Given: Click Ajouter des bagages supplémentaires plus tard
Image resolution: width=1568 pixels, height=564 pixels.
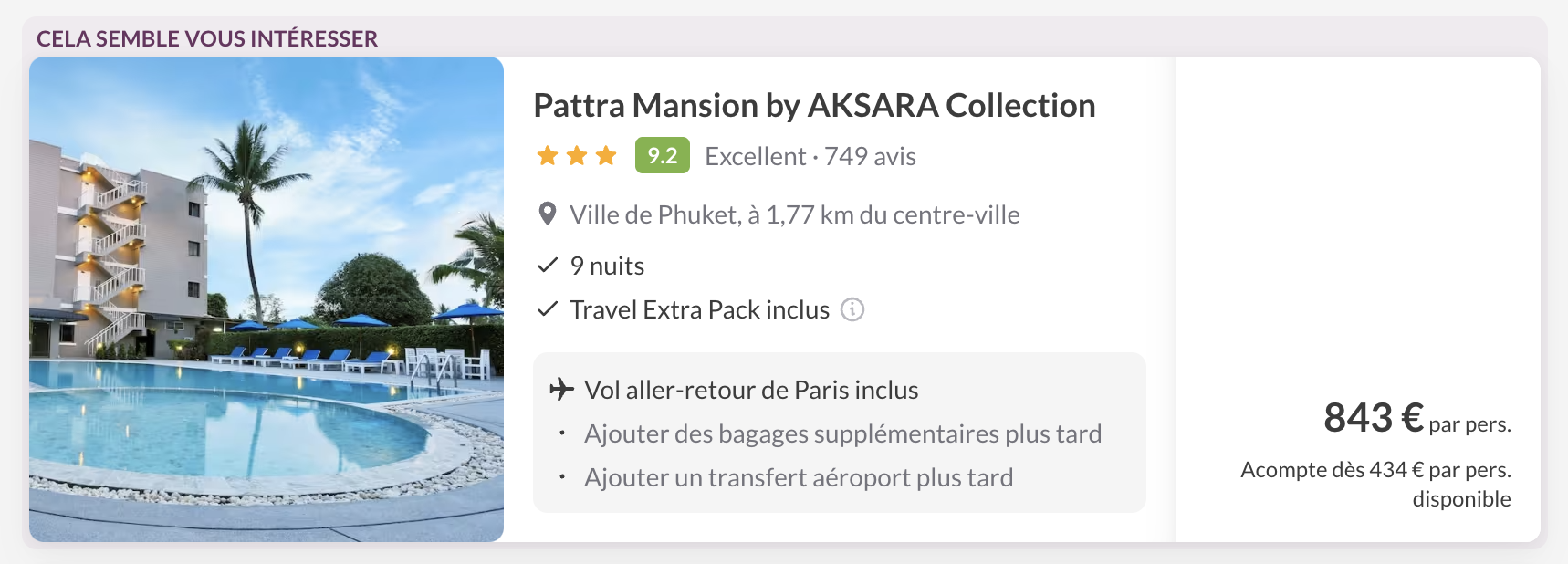Looking at the screenshot, I should 842,434.
